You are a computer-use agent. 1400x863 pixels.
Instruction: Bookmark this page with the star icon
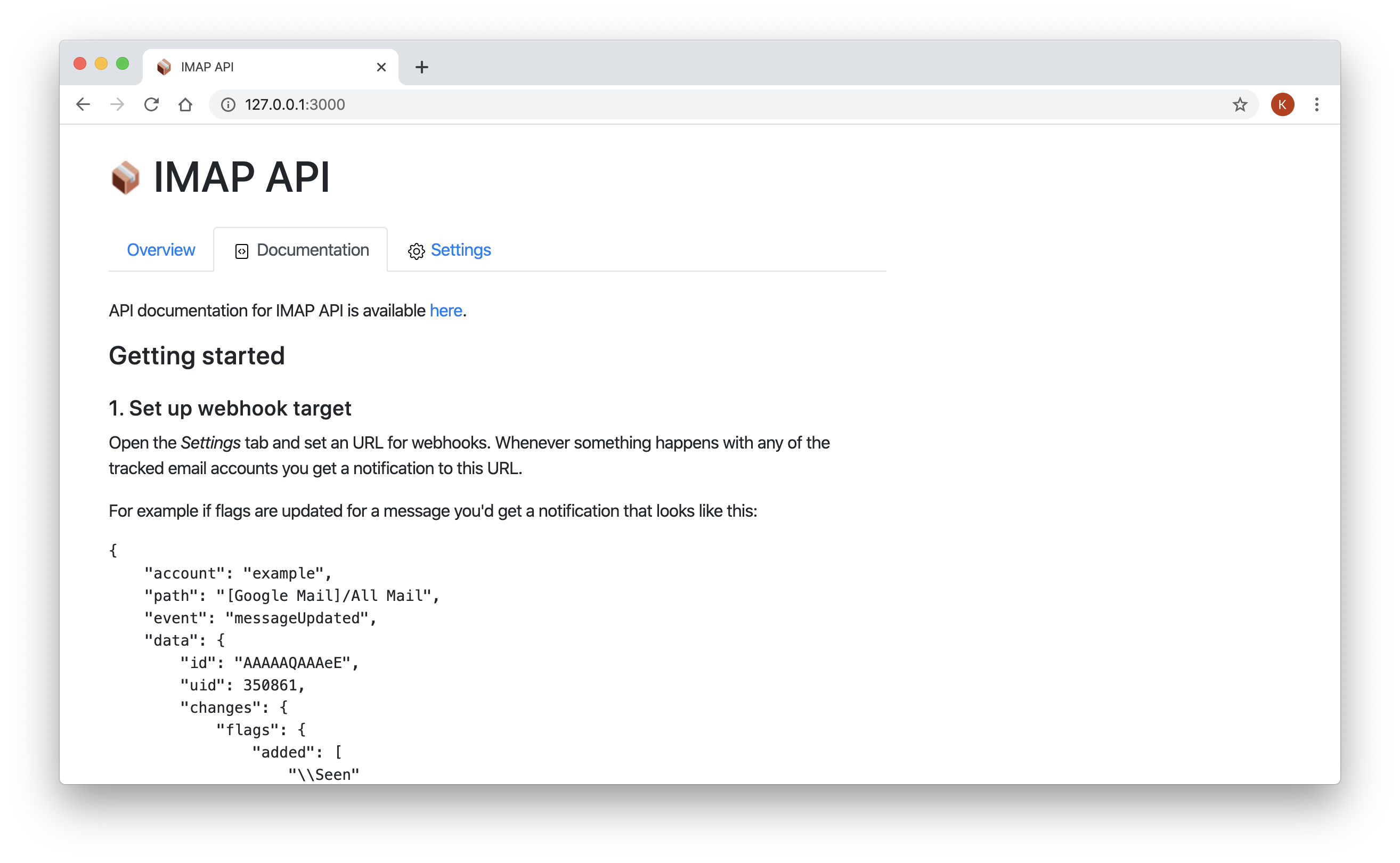(x=1240, y=104)
